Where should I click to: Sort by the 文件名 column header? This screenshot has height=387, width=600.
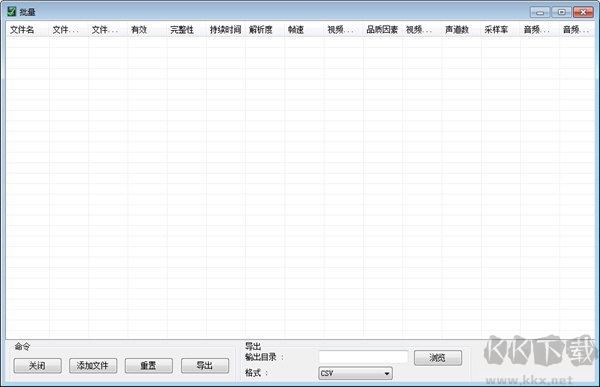[28, 30]
